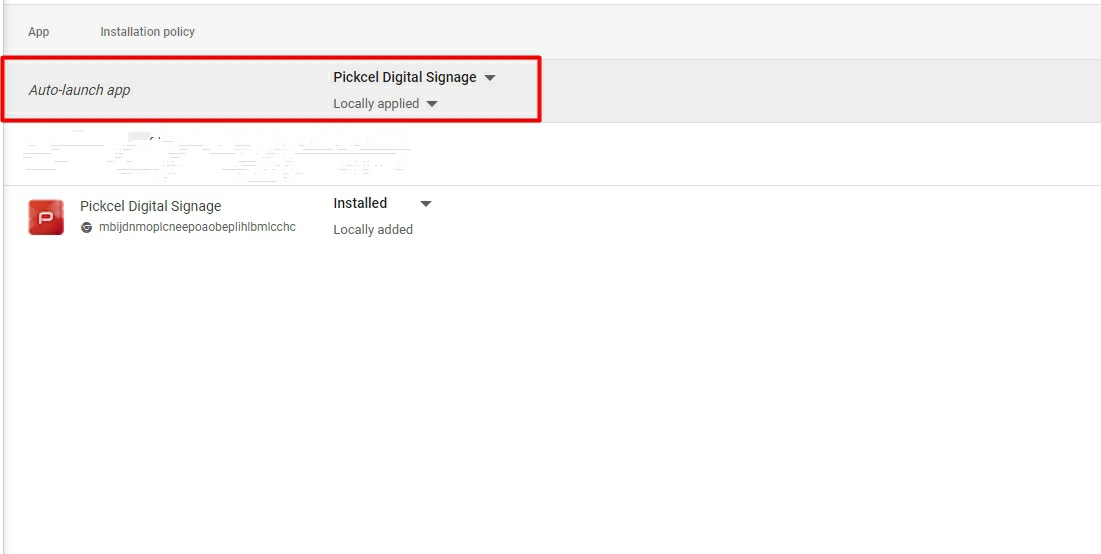Click the red Pickcel app icon
The image size is (1101, 554).
coord(46,217)
